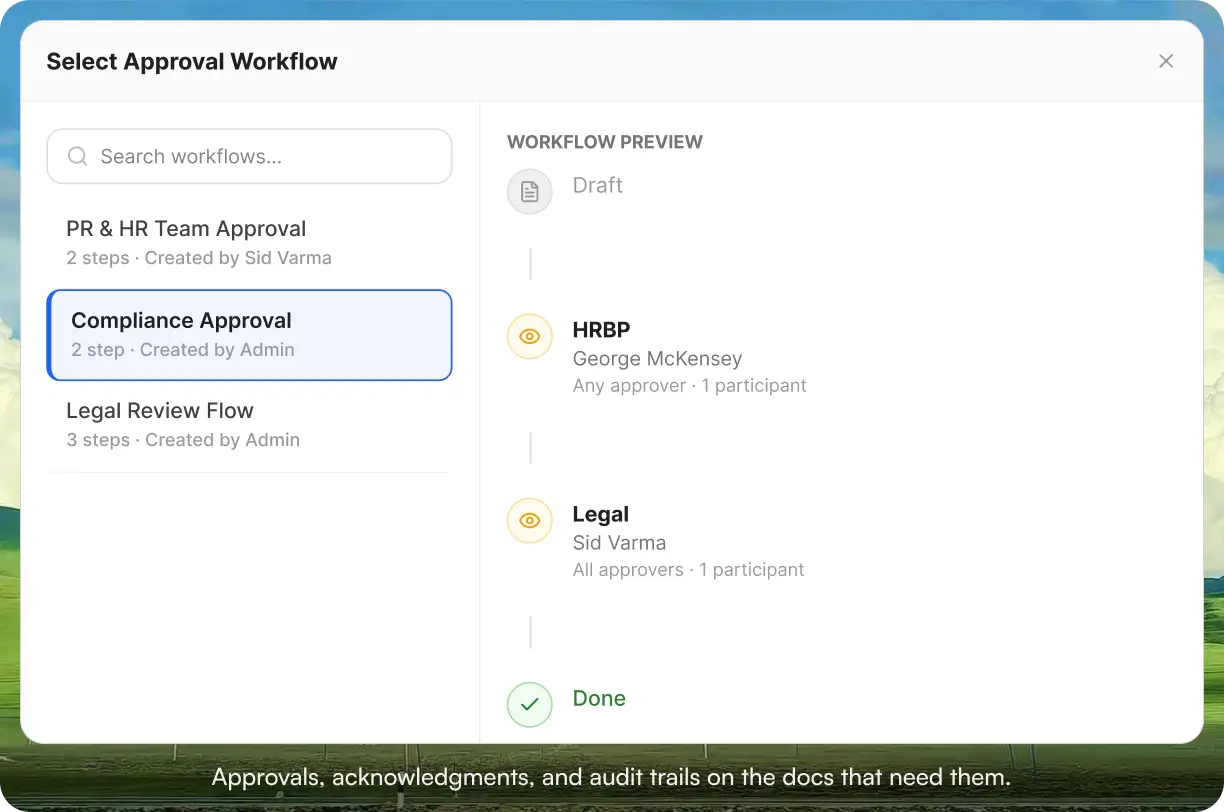Click 'Any approver · 1 participant' text

(x=689, y=385)
